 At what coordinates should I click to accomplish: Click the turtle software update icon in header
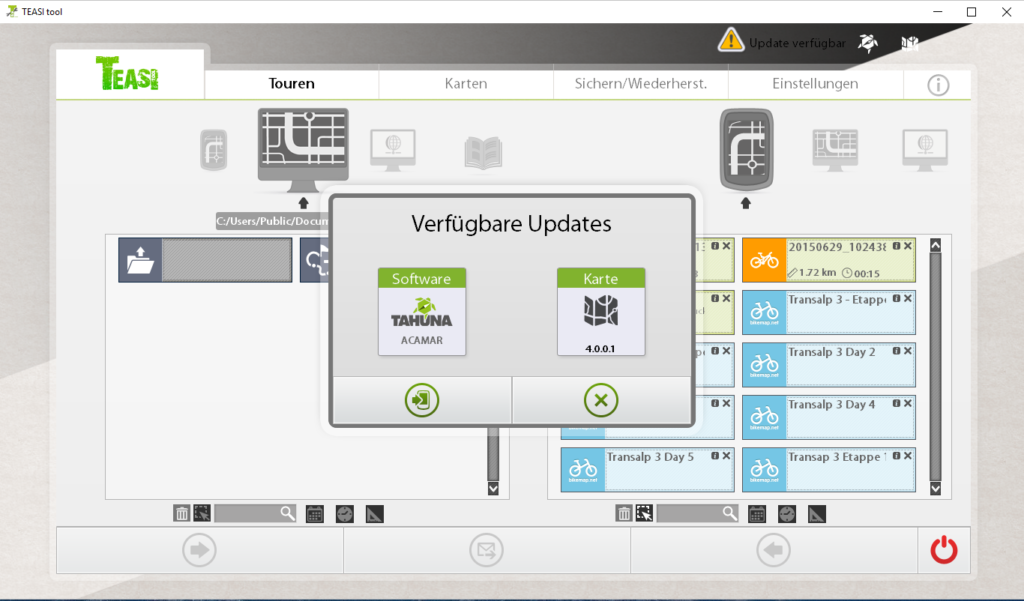[x=868, y=43]
